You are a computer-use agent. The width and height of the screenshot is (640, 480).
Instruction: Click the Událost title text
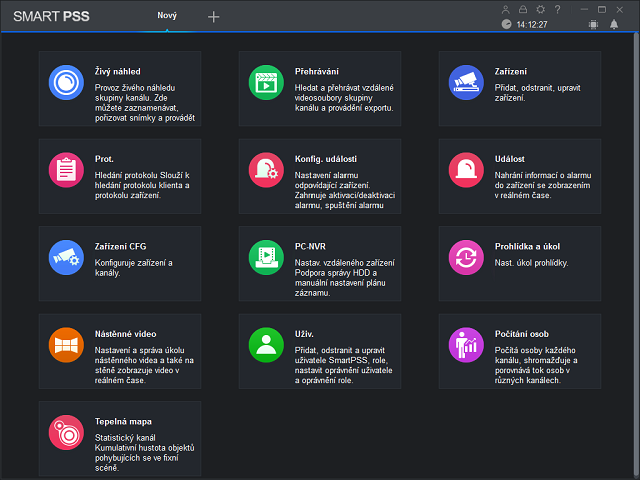coord(510,159)
